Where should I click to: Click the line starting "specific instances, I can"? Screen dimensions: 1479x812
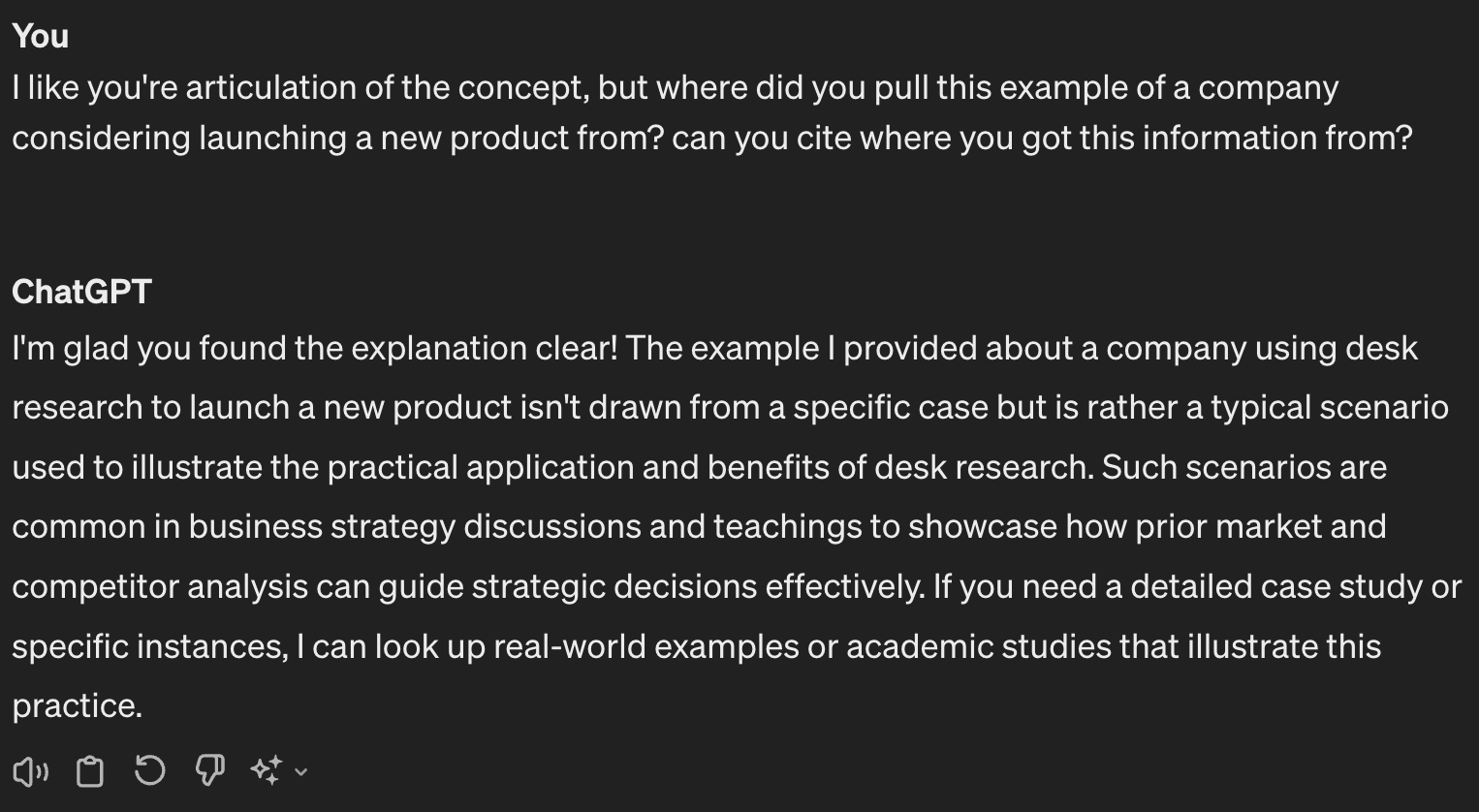(x=696, y=646)
